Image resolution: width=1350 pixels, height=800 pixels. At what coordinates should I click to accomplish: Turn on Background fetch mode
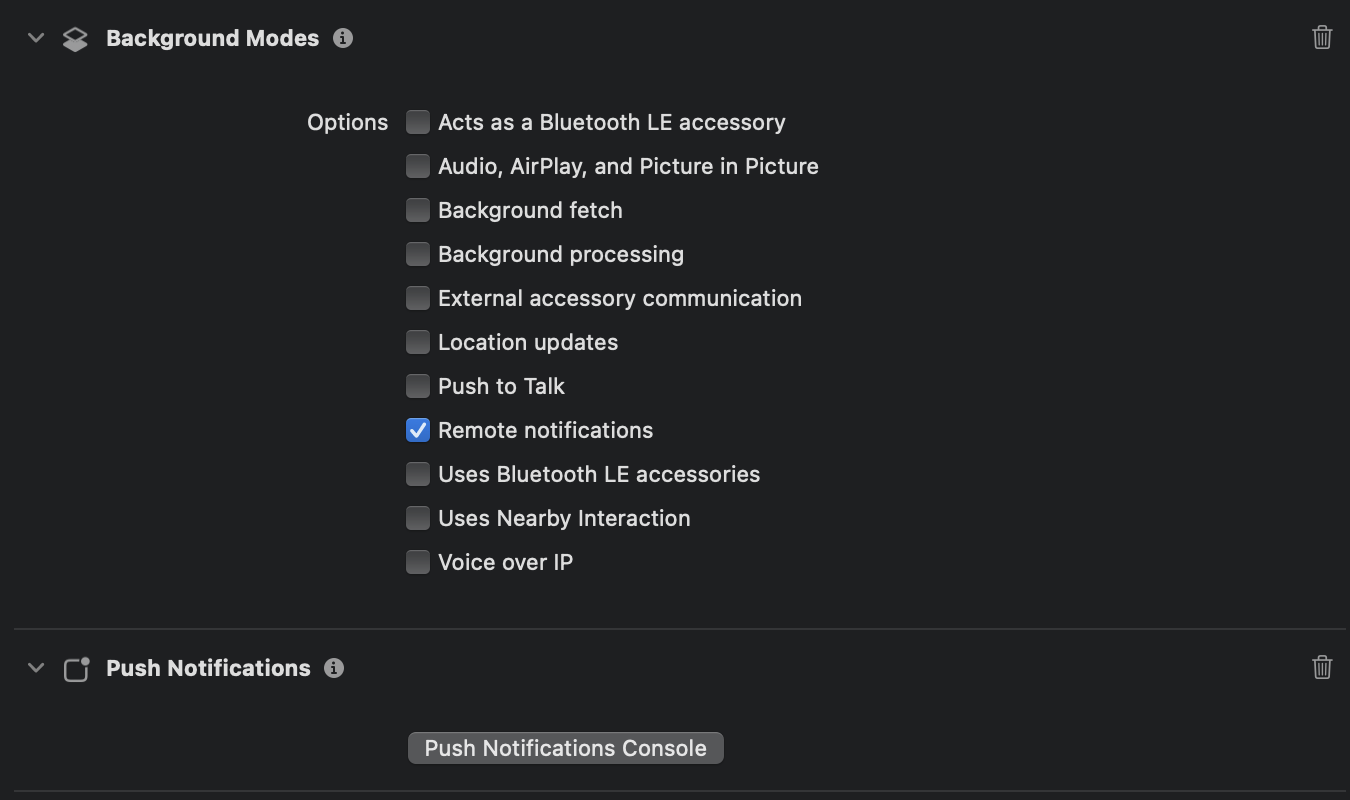[418, 210]
